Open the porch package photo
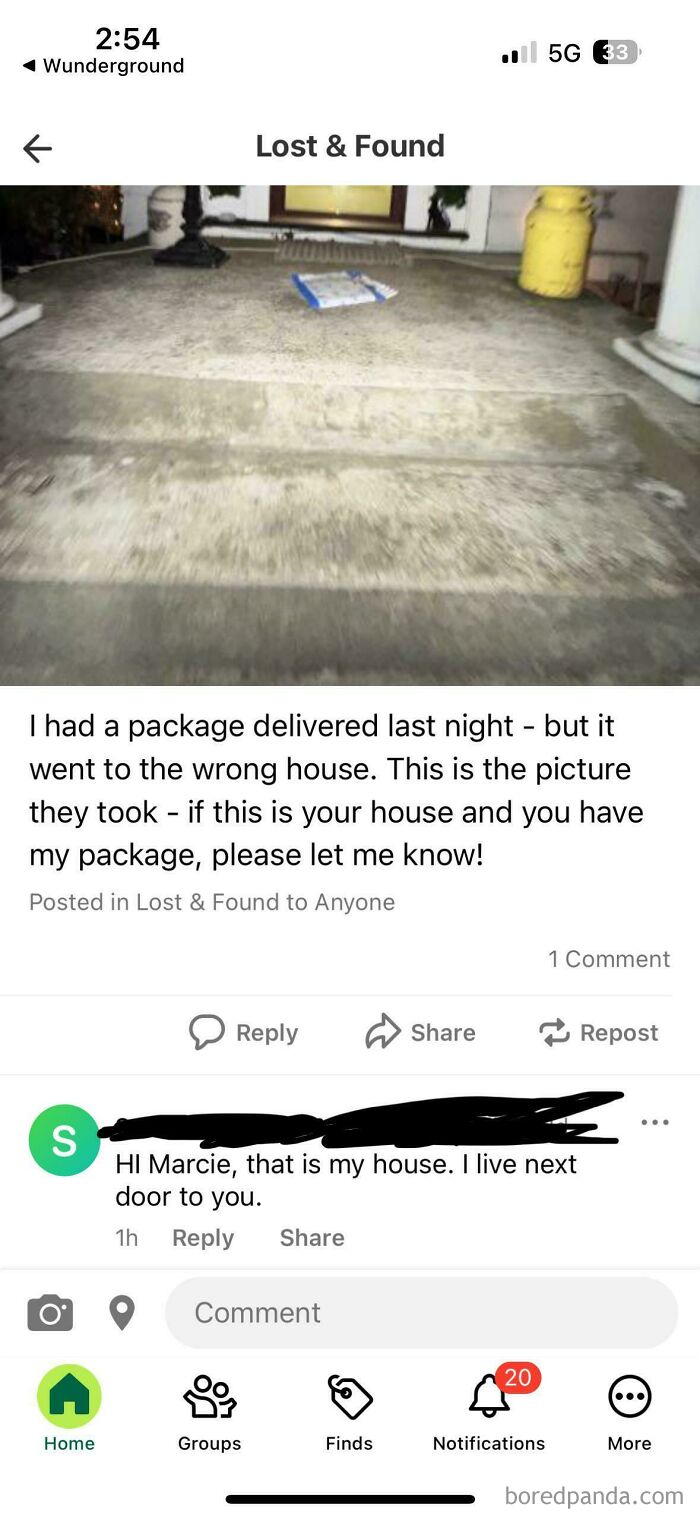This screenshot has width=700, height=1518. click(350, 435)
